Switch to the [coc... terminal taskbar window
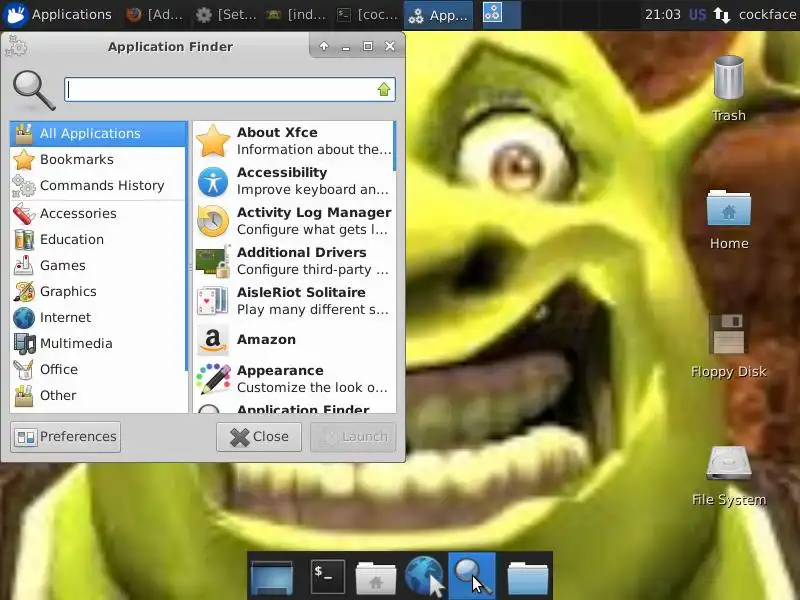Screen dimensions: 800x600 367,14
